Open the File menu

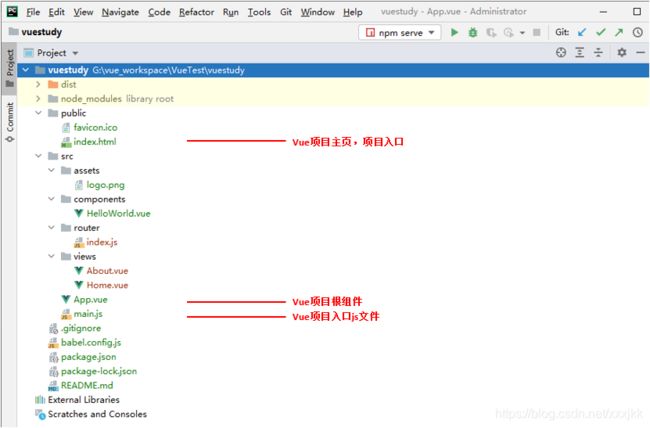pos(33,12)
